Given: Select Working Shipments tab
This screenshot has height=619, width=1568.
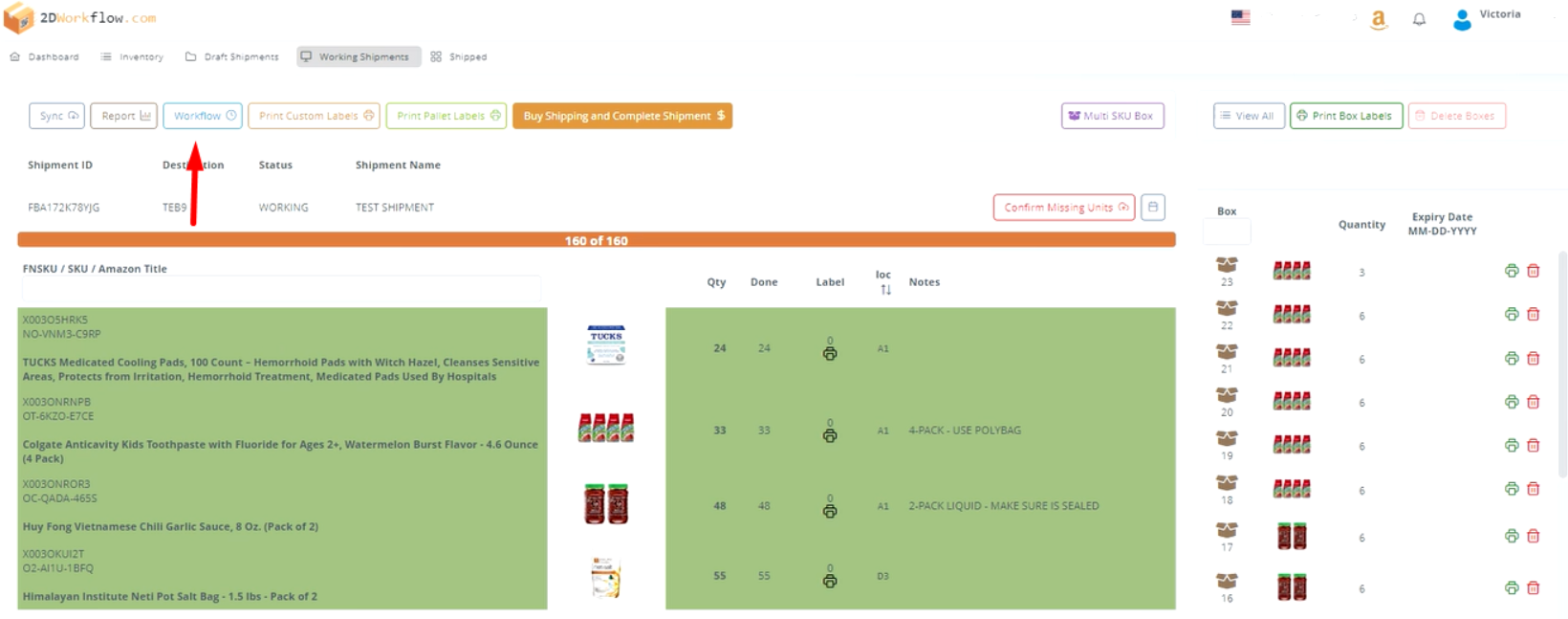Looking at the screenshot, I should tap(359, 56).
